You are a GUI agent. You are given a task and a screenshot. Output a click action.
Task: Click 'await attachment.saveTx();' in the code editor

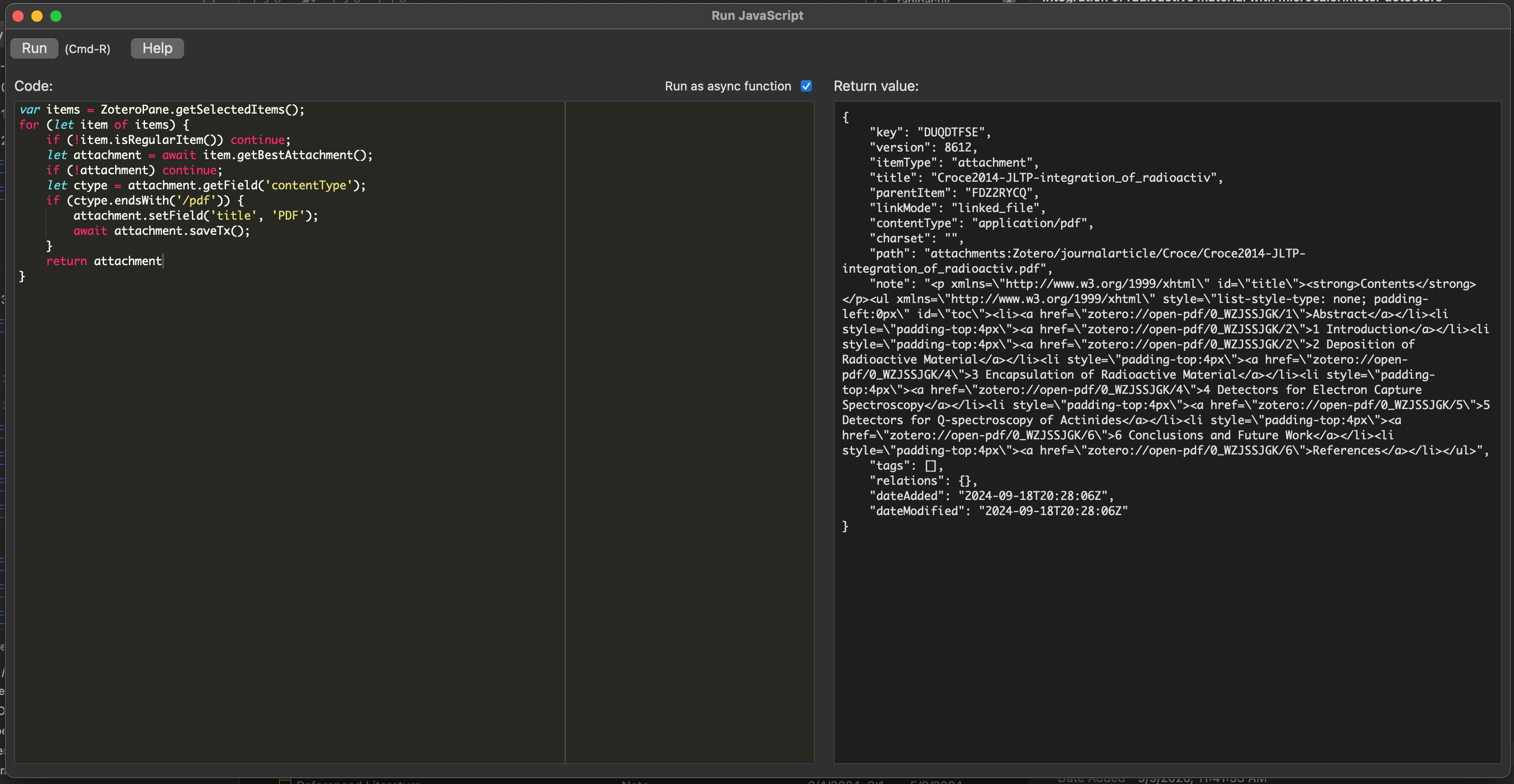[162, 231]
